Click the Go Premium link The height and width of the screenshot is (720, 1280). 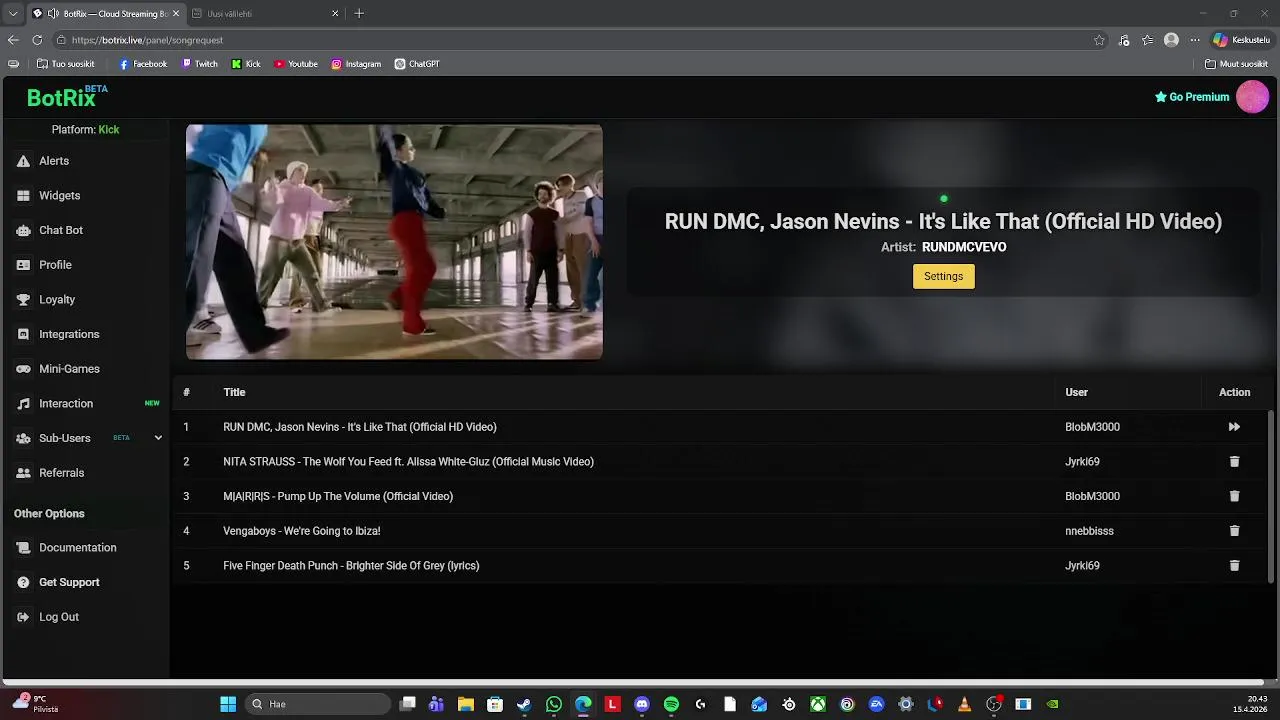click(x=1192, y=97)
